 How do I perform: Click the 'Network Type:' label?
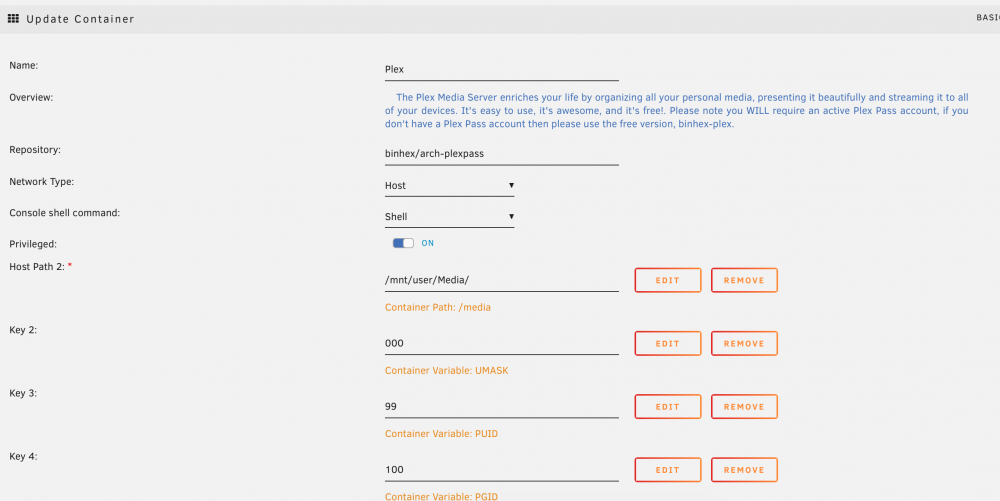pyautogui.click(x=41, y=182)
